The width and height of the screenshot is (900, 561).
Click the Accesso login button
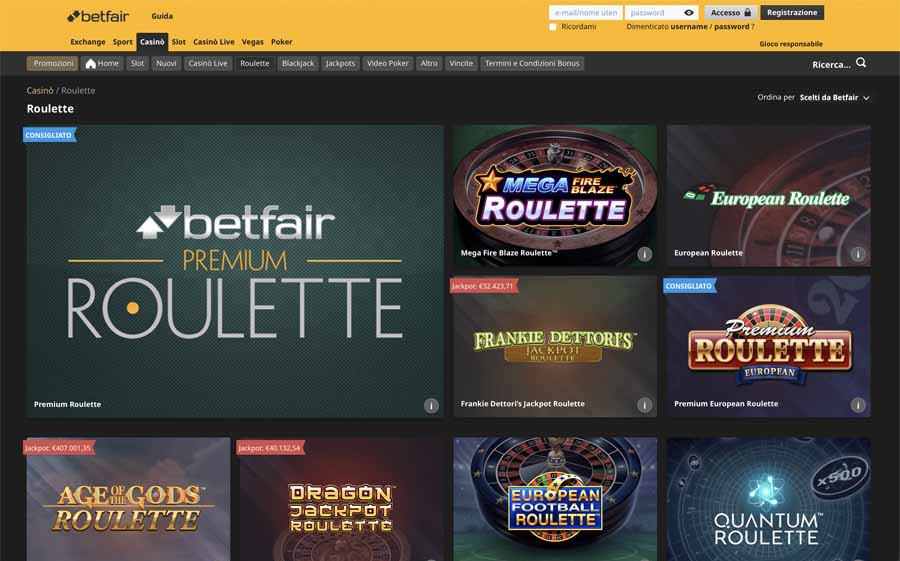[731, 13]
